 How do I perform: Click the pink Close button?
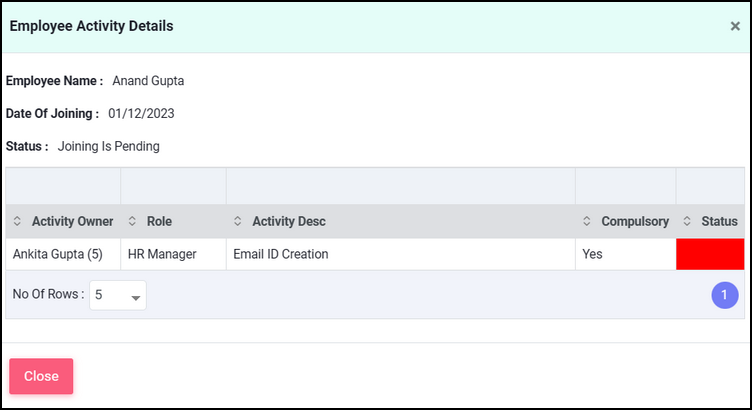click(41, 376)
